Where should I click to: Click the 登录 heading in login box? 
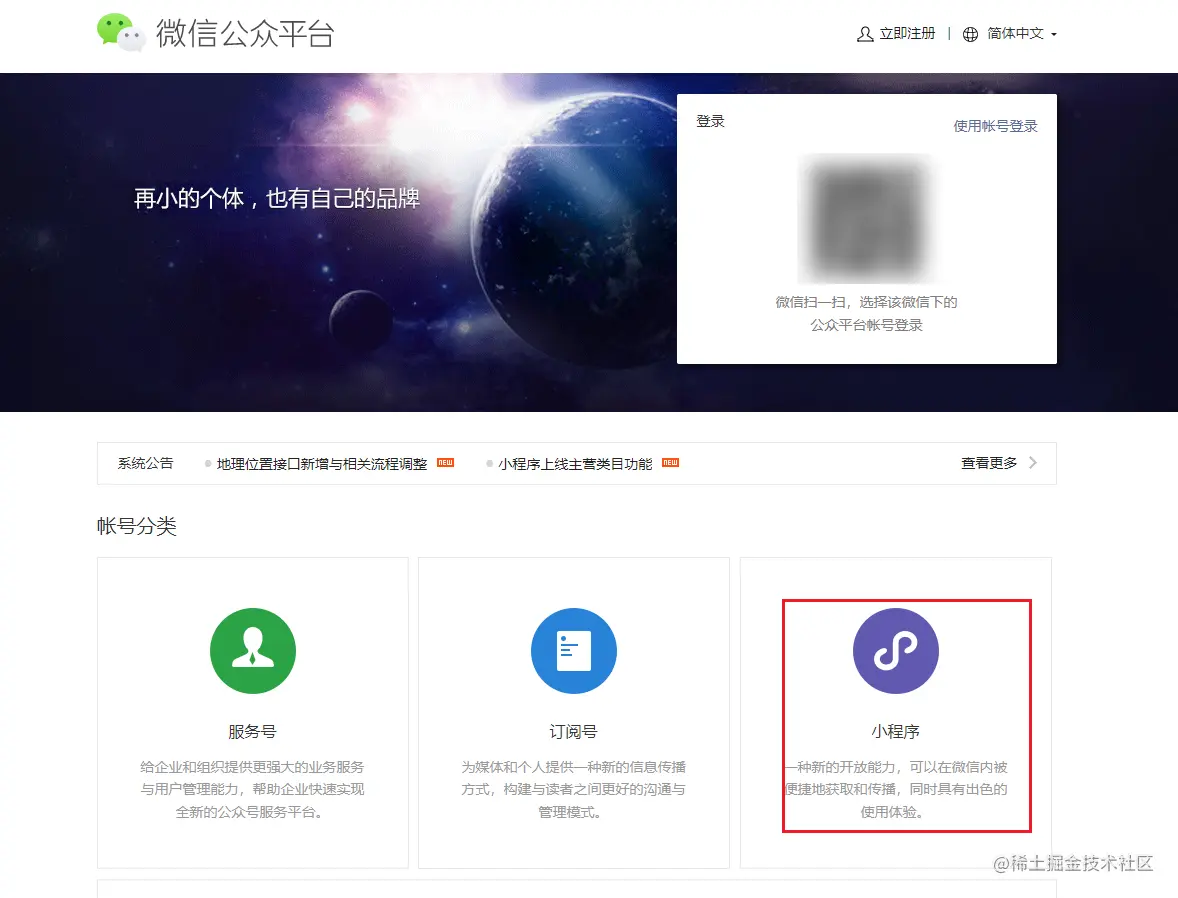[710, 121]
